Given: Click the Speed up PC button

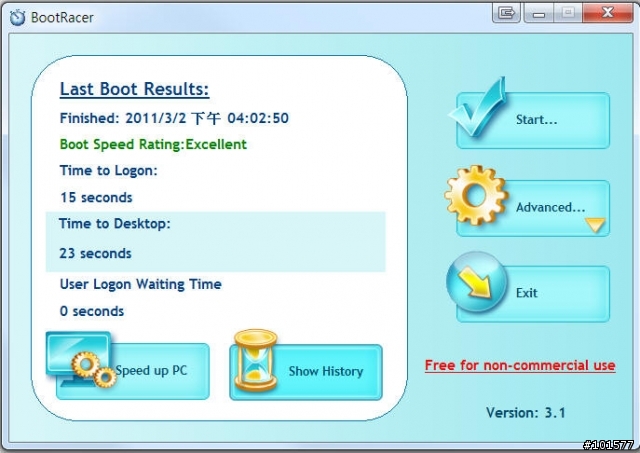Looking at the screenshot, I should tap(133, 371).
